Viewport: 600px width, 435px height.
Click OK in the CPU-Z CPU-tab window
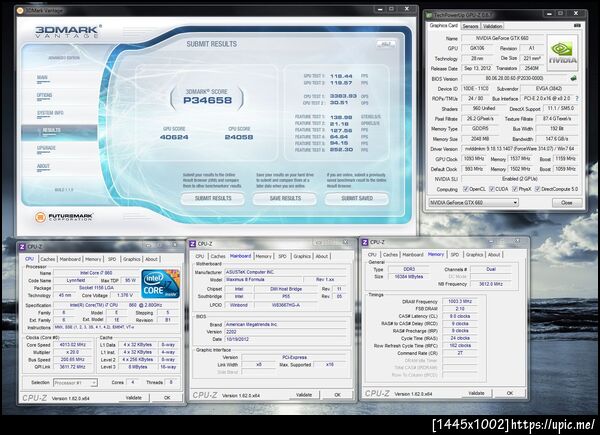(167, 398)
